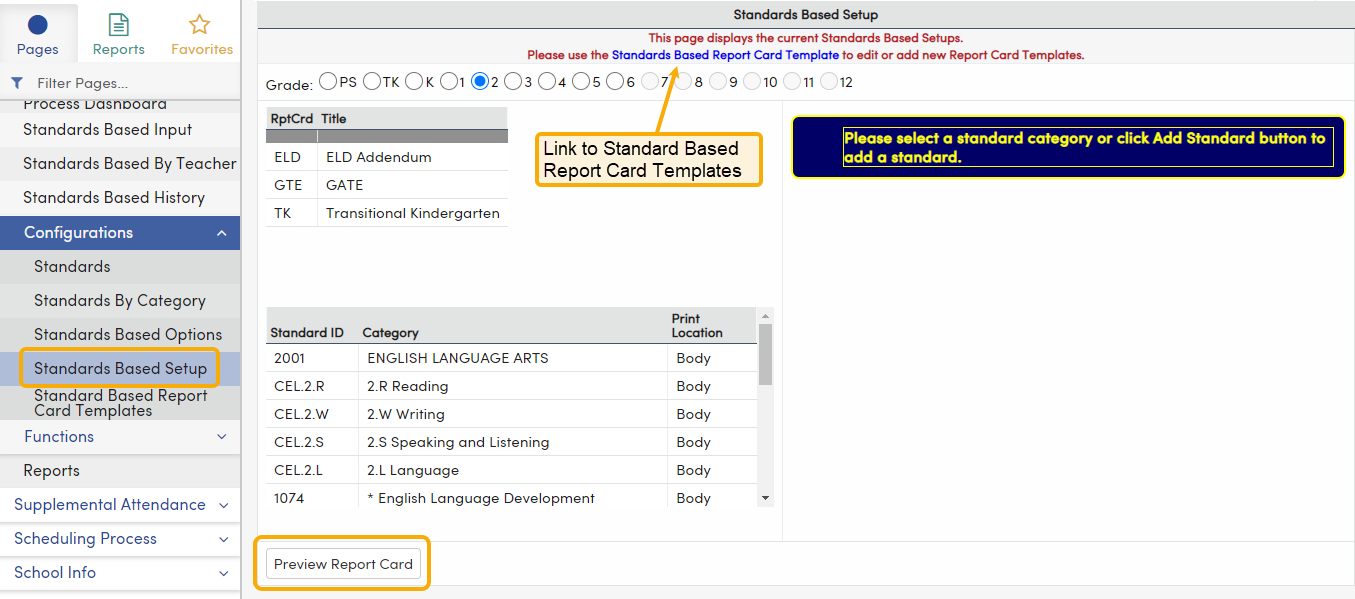Expand the School Info section
The image size is (1355, 599).
tap(120, 572)
